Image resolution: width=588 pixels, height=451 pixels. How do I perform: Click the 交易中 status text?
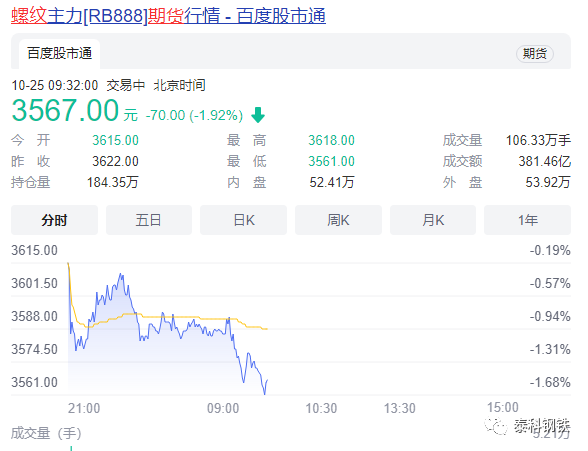click(126, 85)
